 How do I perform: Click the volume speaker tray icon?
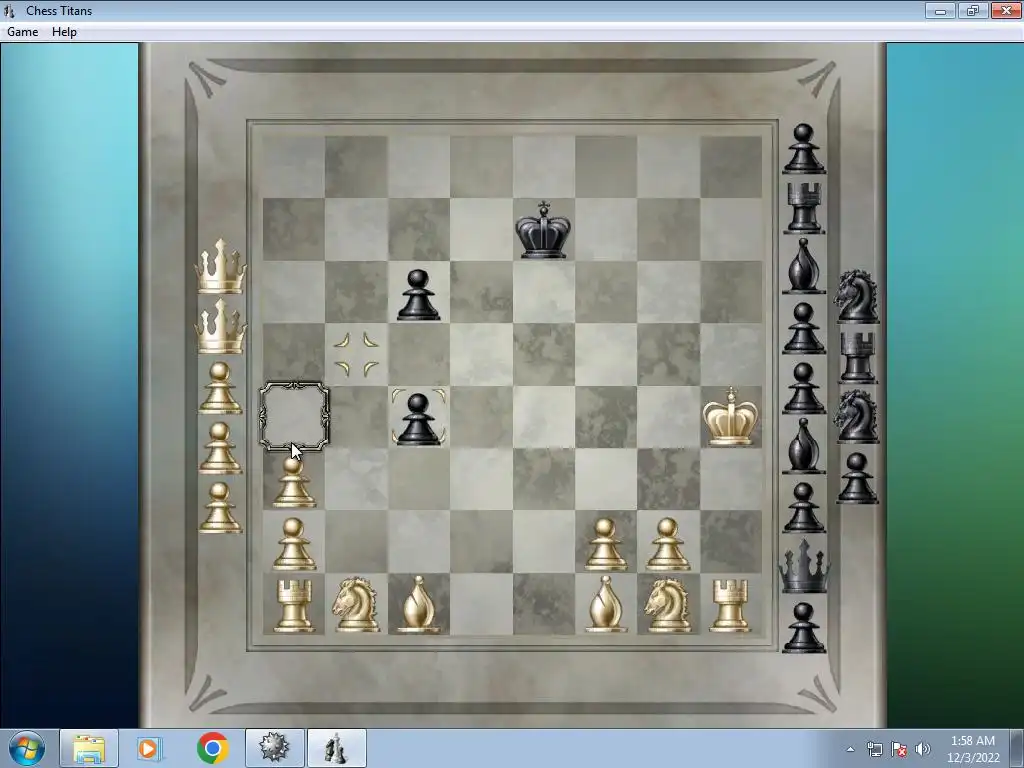(x=922, y=749)
